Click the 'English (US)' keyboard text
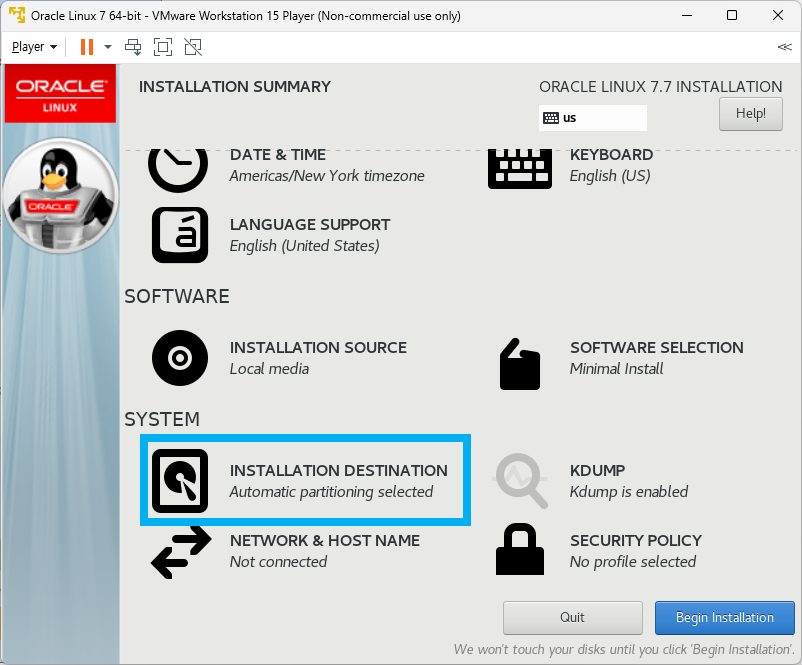Screen dimensions: 802x665 click(x=610, y=176)
